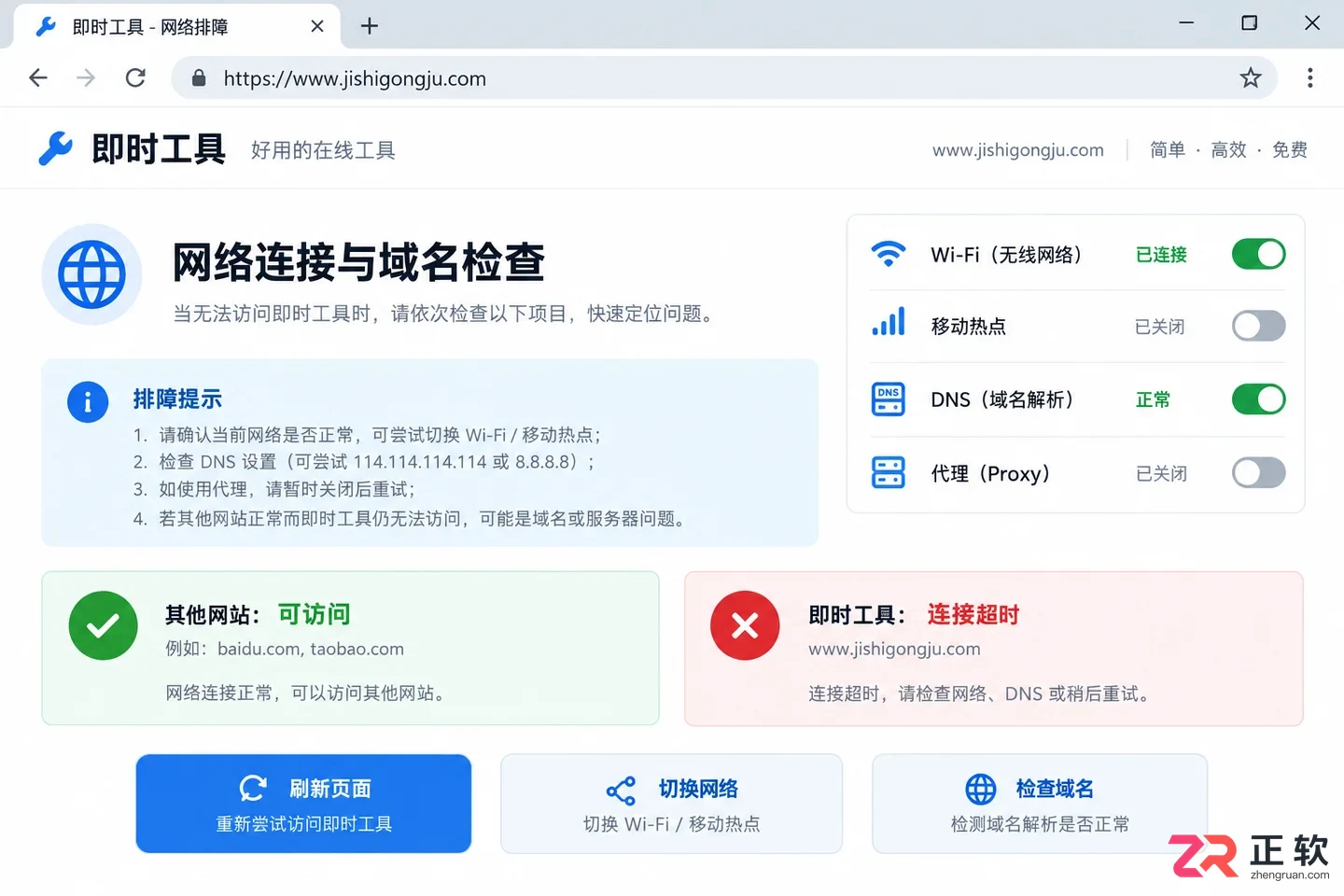
Task: Select the 即时工具 - 网络排障 tab
Action: (x=177, y=26)
